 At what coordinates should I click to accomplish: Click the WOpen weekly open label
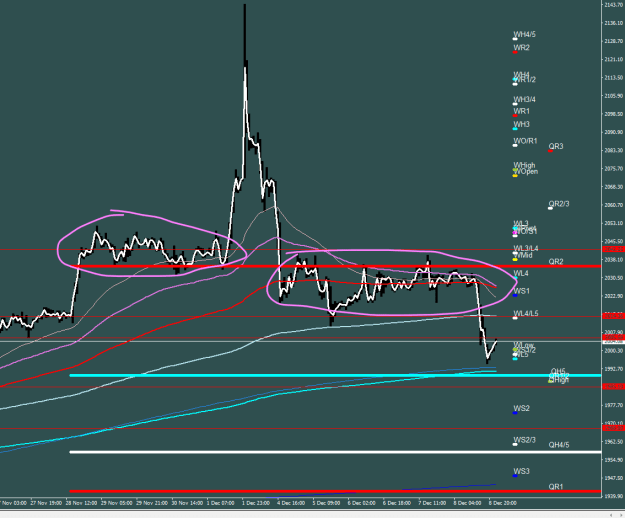click(x=526, y=172)
